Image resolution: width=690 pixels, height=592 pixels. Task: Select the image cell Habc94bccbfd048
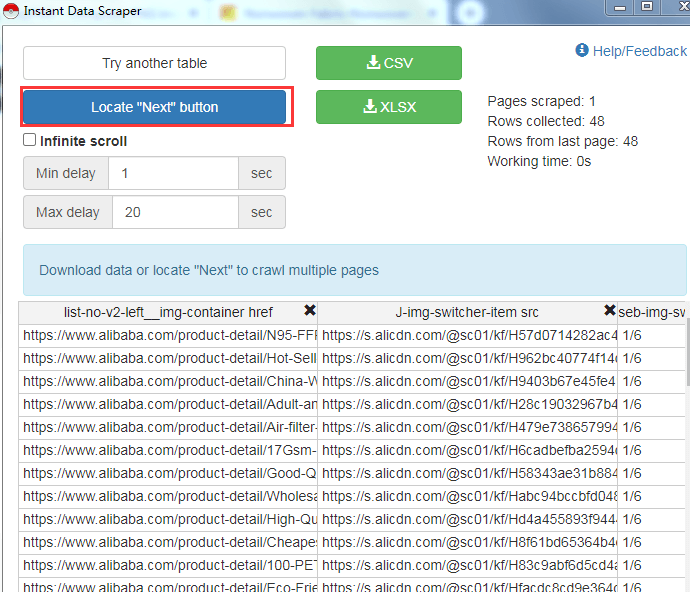(467, 496)
